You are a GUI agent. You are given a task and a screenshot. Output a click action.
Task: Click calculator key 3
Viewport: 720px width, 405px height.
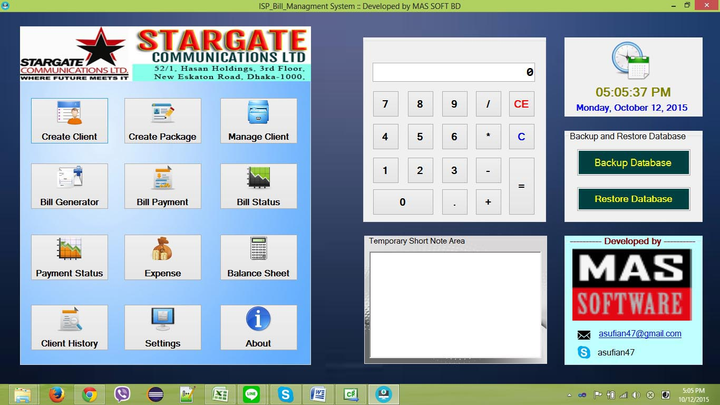click(x=454, y=170)
